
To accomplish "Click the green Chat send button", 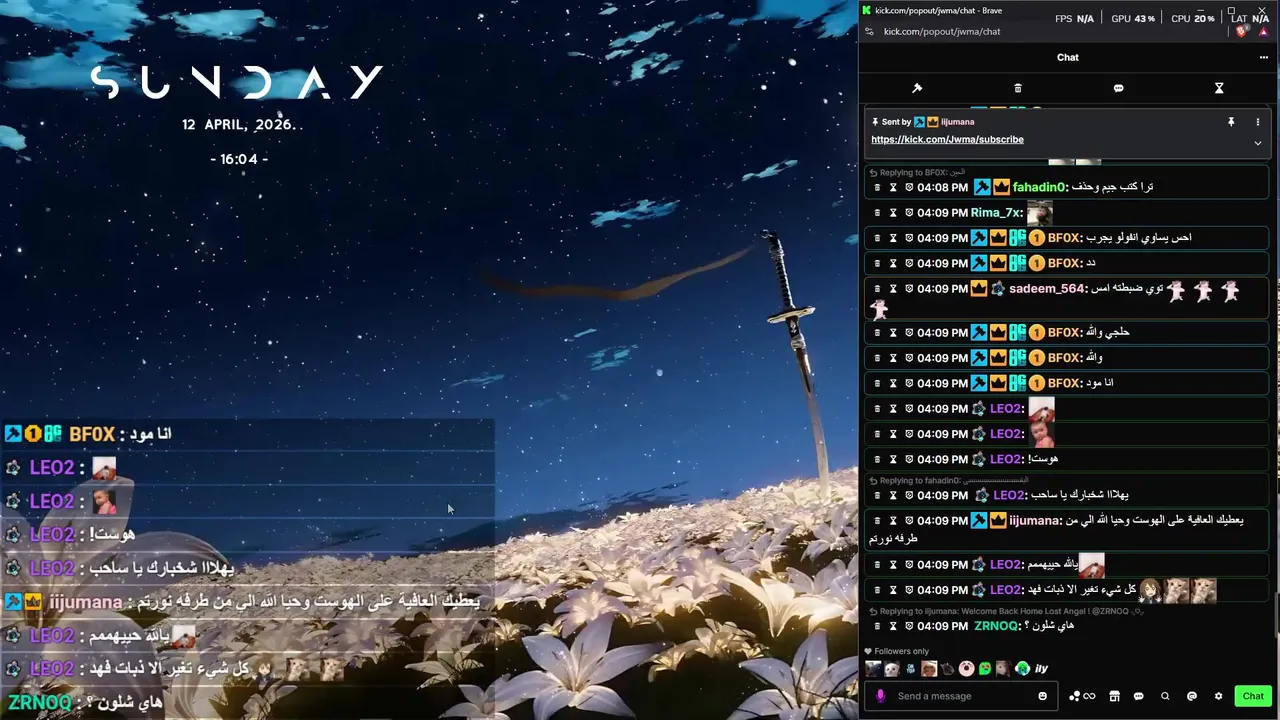I will pos(1253,696).
